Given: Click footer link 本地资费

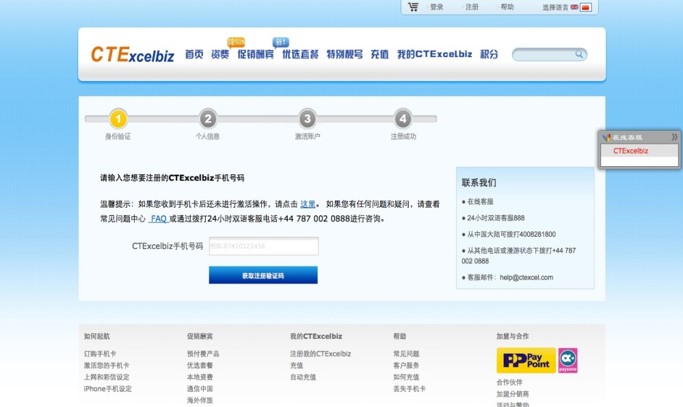Looking at the screenshot, I should [200, 377].
